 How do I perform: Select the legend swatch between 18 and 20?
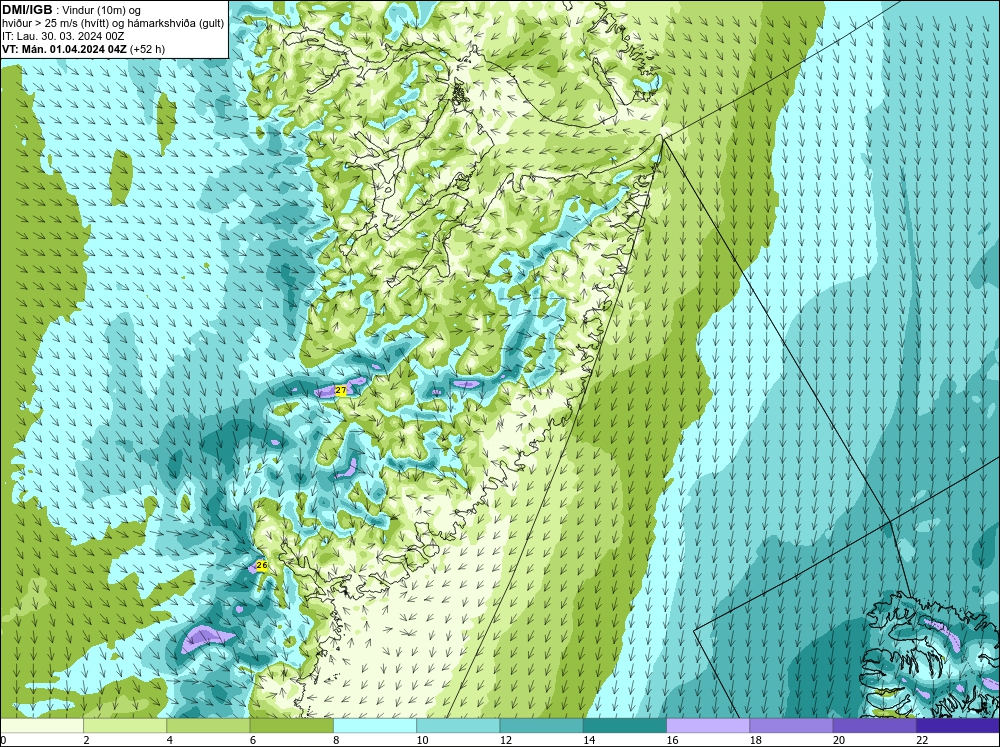click(x=791, y=725)
